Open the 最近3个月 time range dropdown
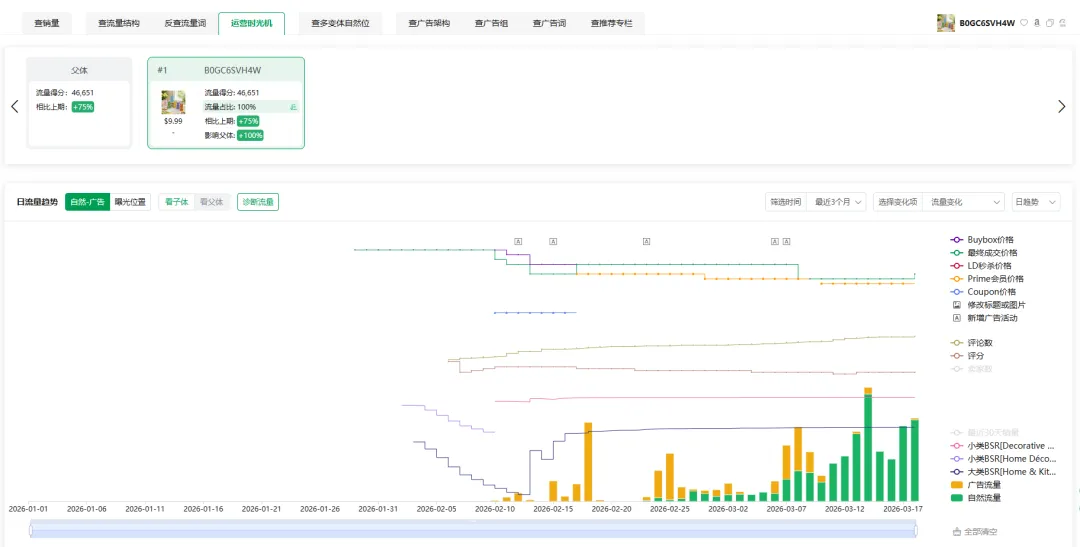1080x547 pixels. (836, 202)
